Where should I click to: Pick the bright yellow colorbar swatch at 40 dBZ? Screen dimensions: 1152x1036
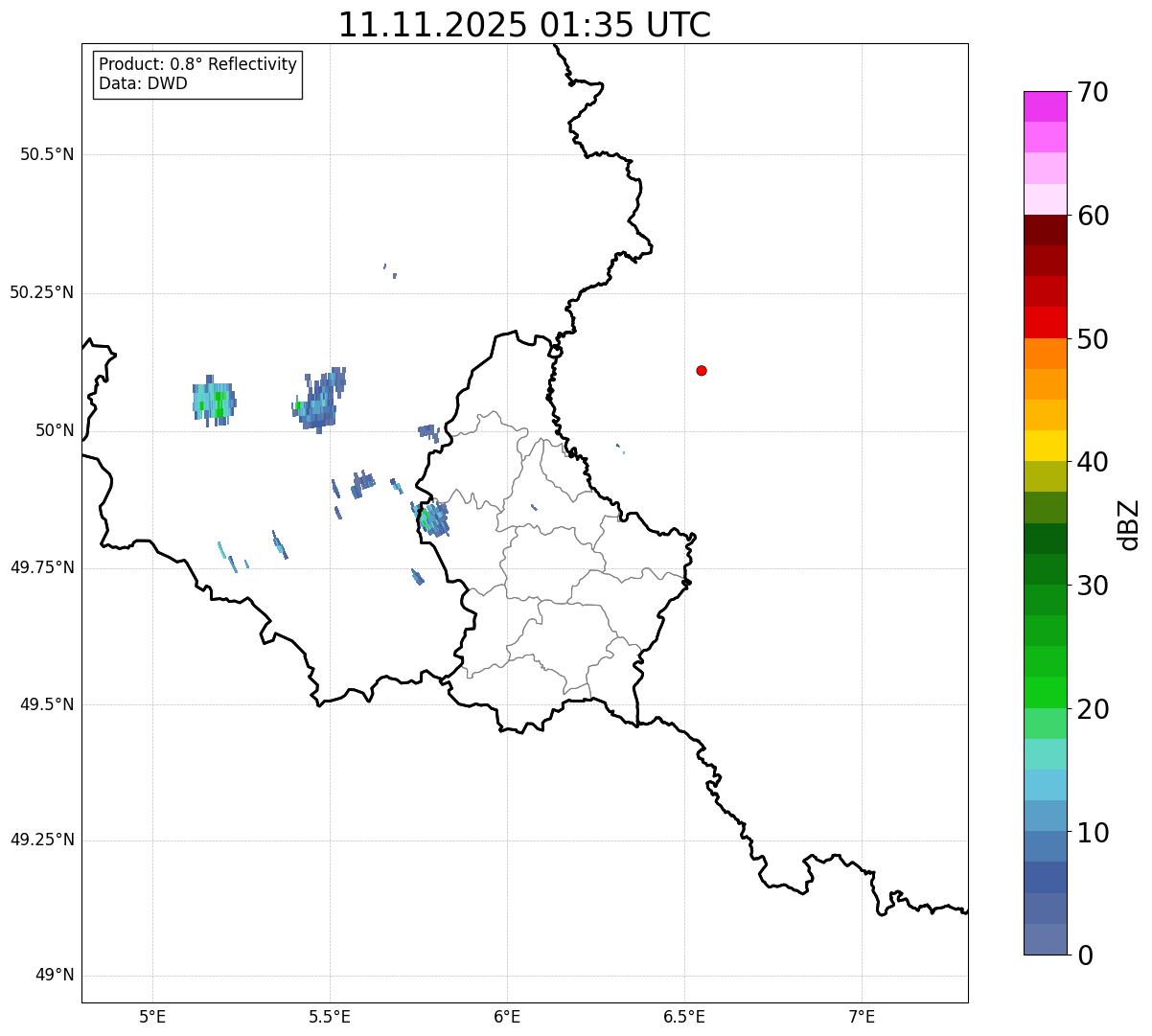coord(1045,446)
